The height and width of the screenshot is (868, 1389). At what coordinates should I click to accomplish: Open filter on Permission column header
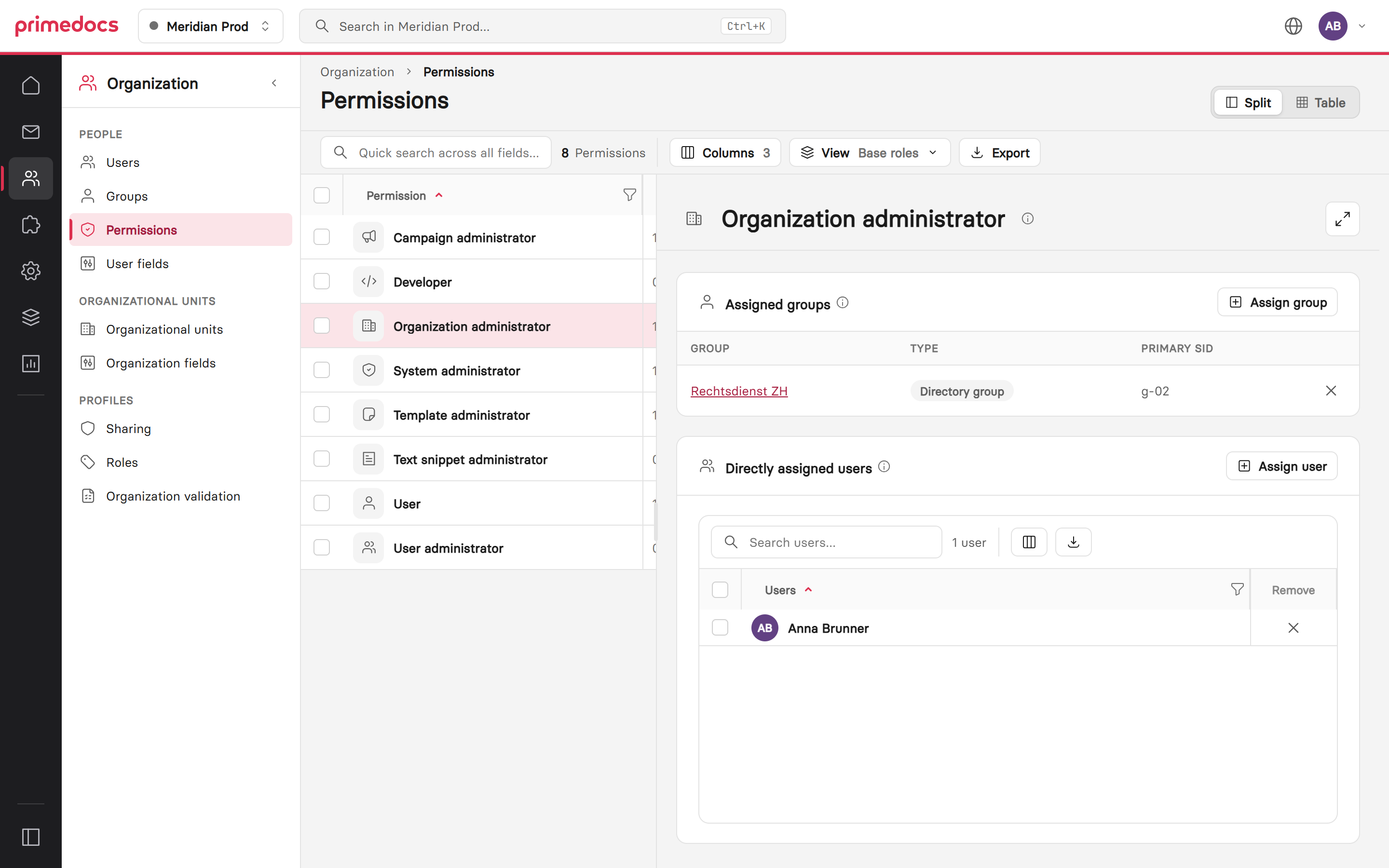click(x=629, y=195)
